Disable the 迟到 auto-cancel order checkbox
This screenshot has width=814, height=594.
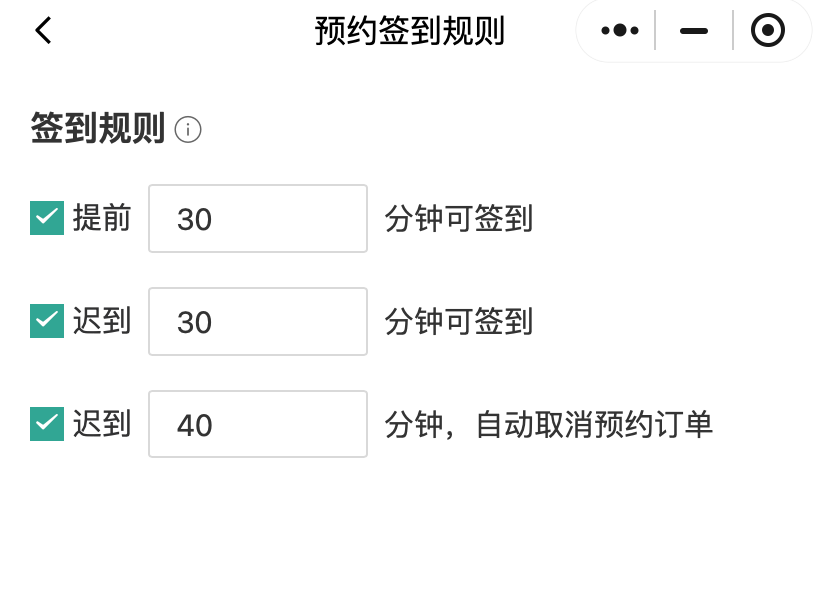[x=47, y=424]
